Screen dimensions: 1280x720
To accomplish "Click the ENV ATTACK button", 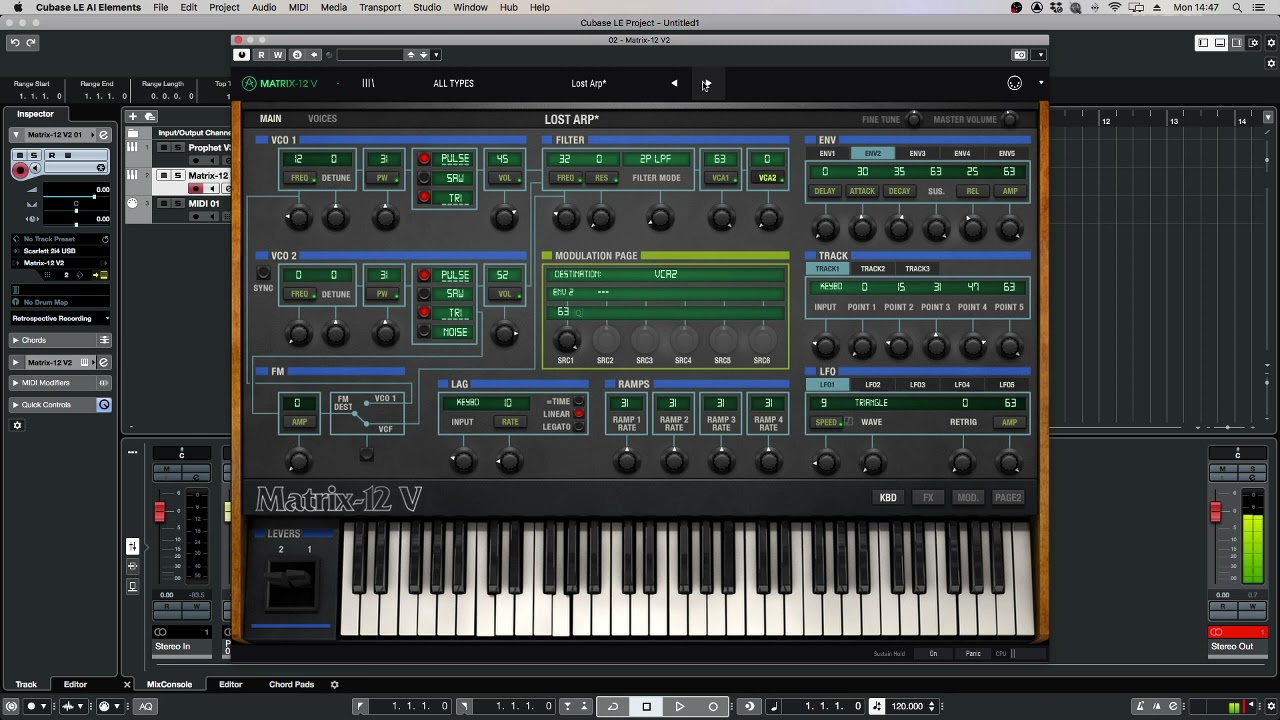I will pyautogui.click(x=862, y=191).
